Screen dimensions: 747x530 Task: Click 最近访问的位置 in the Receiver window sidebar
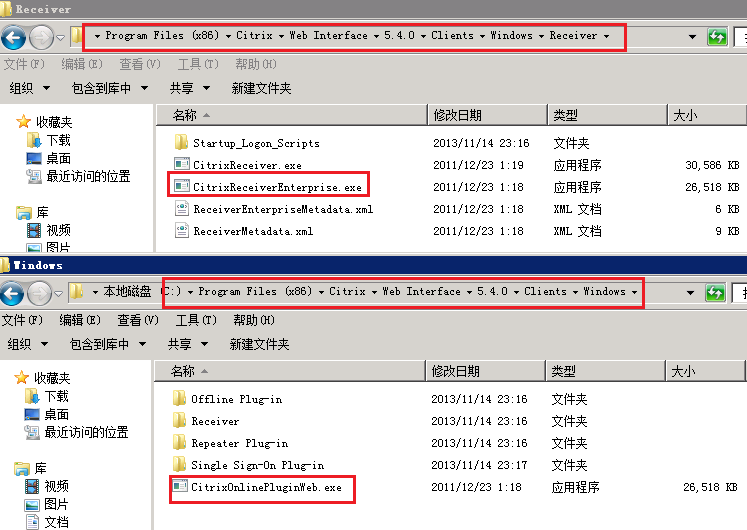pos(89,177)
